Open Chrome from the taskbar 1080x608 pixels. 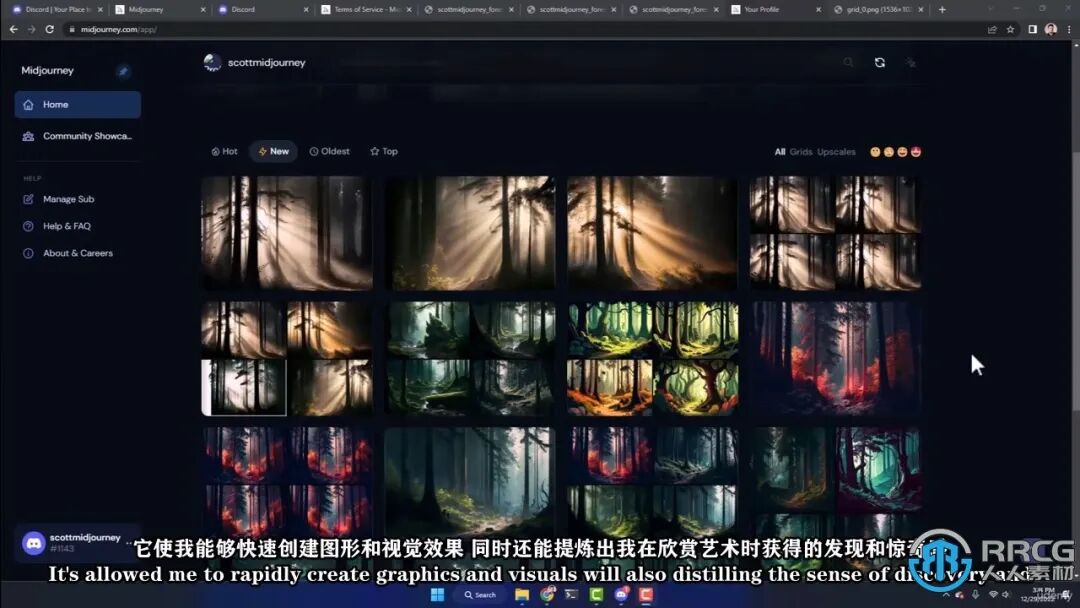pos(547,595)
